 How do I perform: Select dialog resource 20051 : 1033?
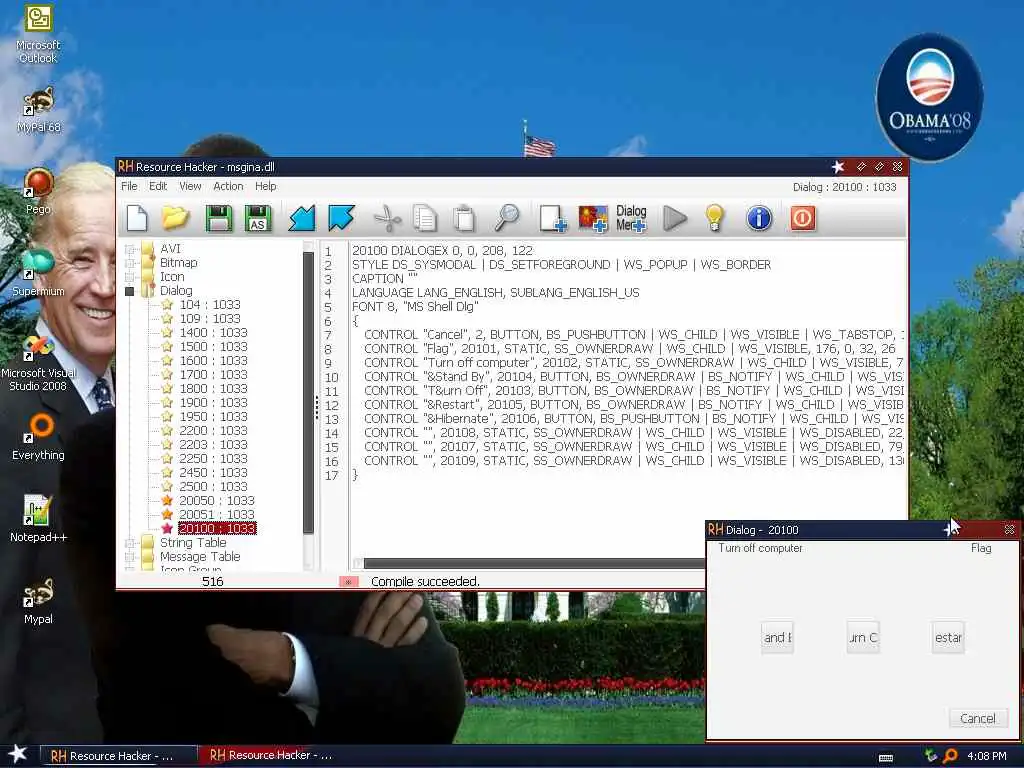[x=217, y=515]
